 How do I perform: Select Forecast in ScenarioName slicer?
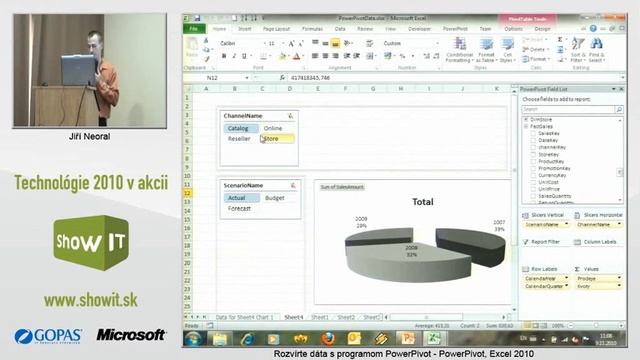(x=241, y=208)
